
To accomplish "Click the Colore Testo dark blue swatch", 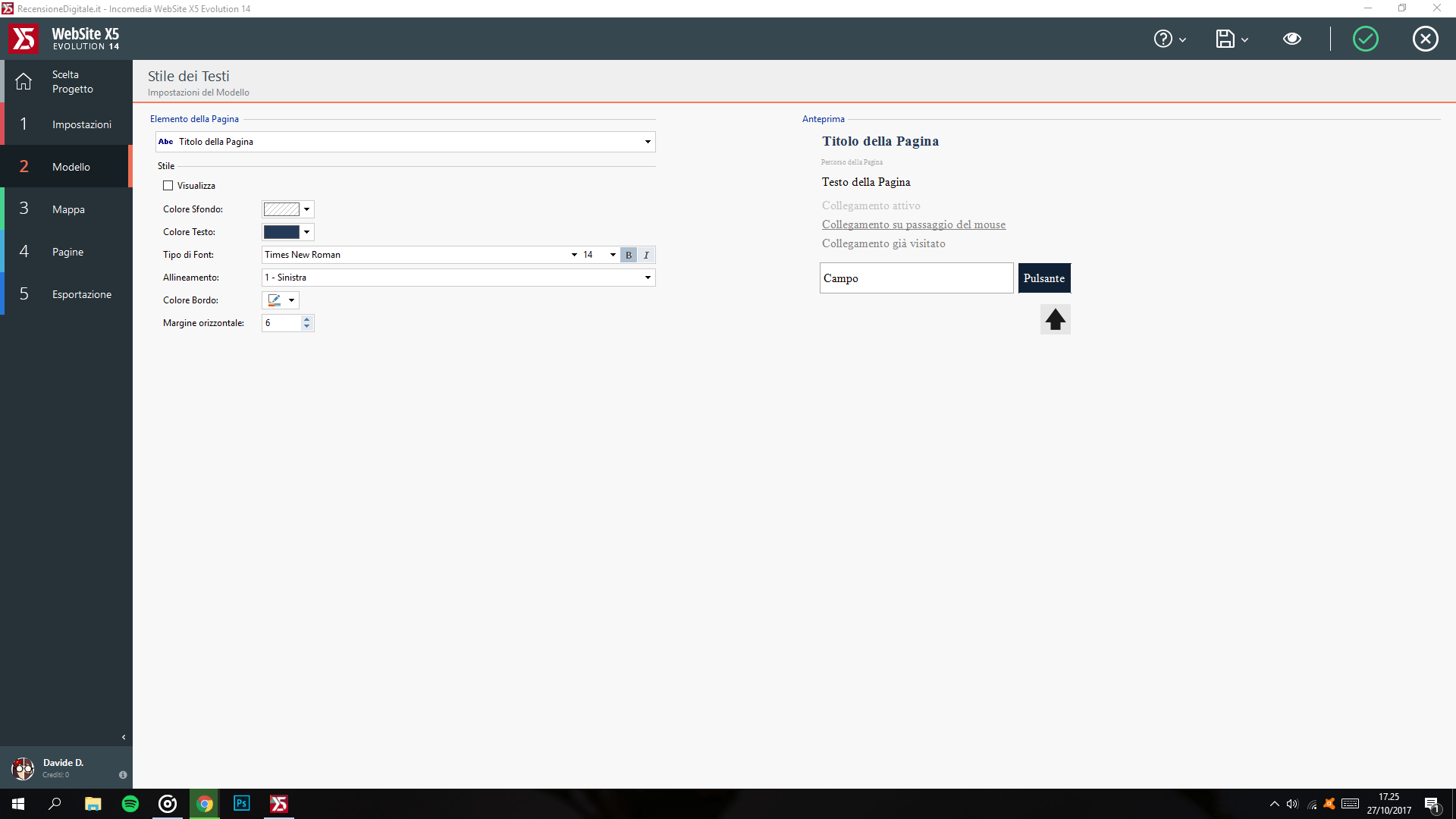I will [x=281, y=232].
